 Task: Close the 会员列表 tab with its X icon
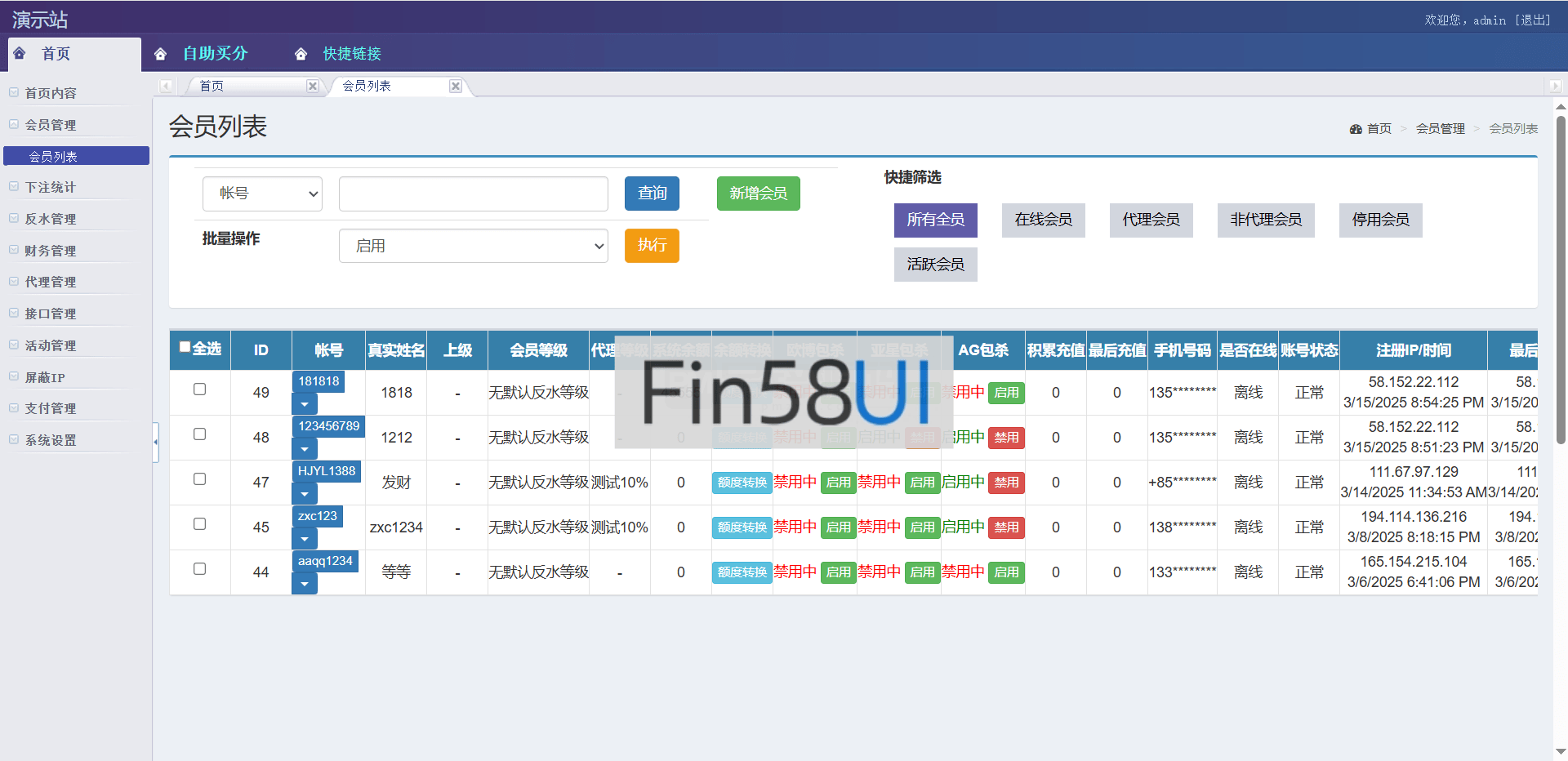(456, 86)
